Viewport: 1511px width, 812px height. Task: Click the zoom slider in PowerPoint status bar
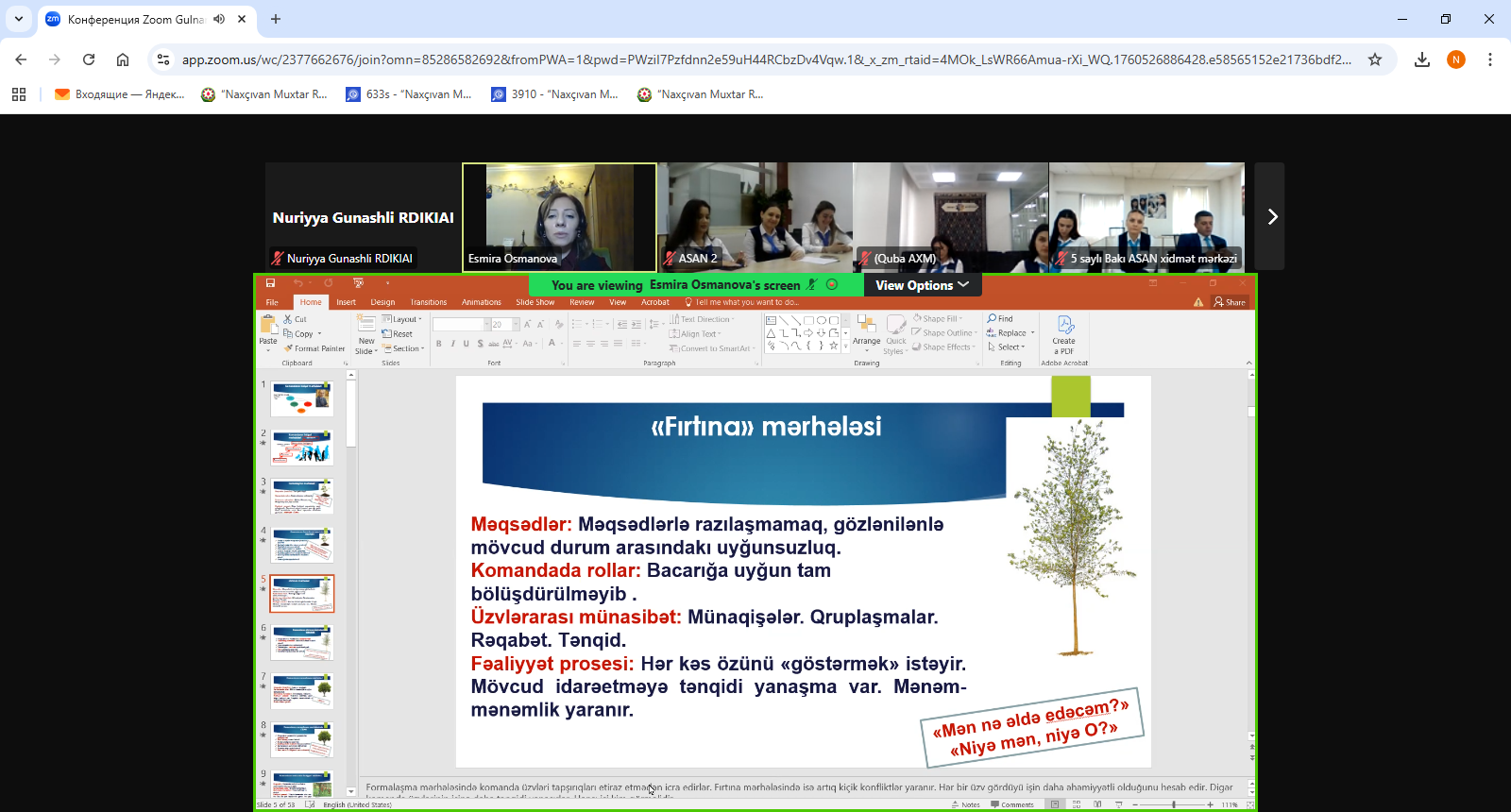[x=1173, y=804]
